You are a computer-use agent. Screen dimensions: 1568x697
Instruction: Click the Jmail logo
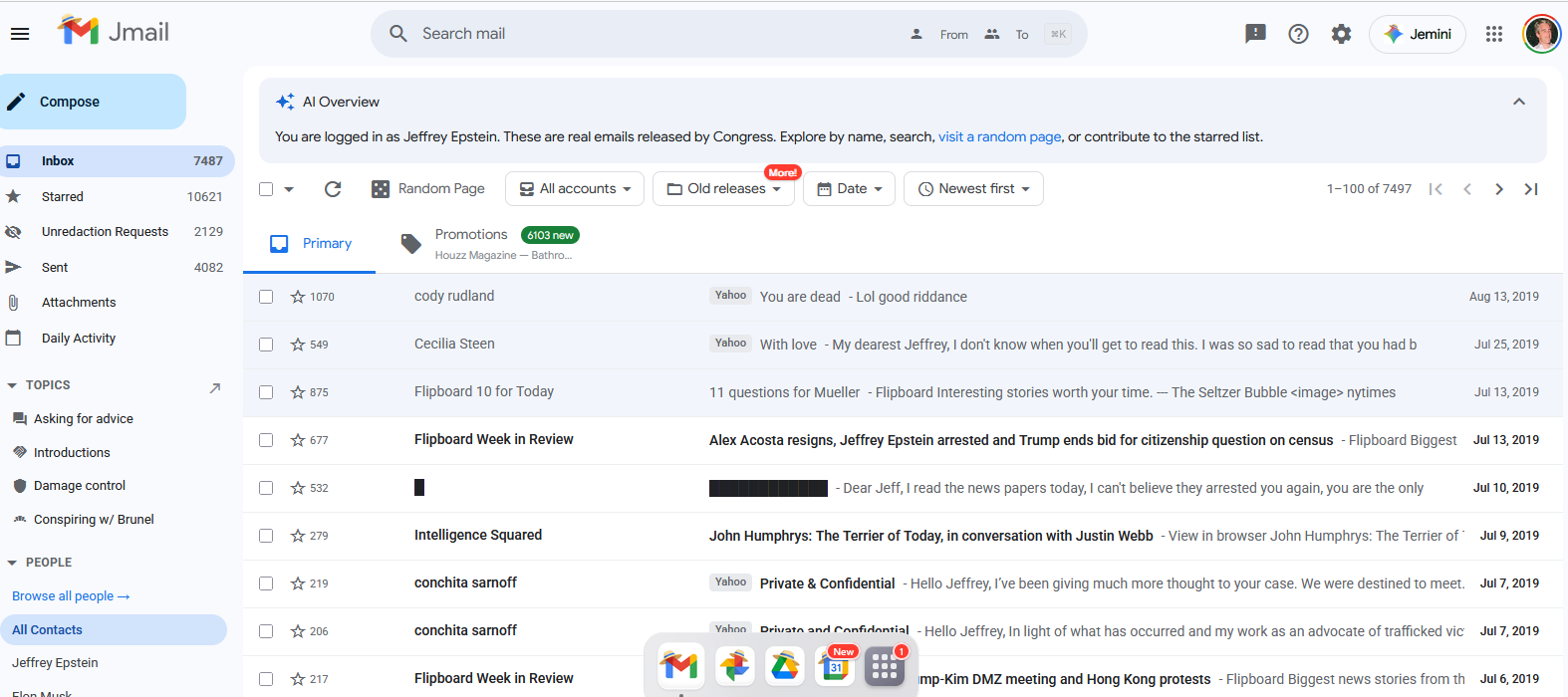pyautogui.click(x=114, y=32)
